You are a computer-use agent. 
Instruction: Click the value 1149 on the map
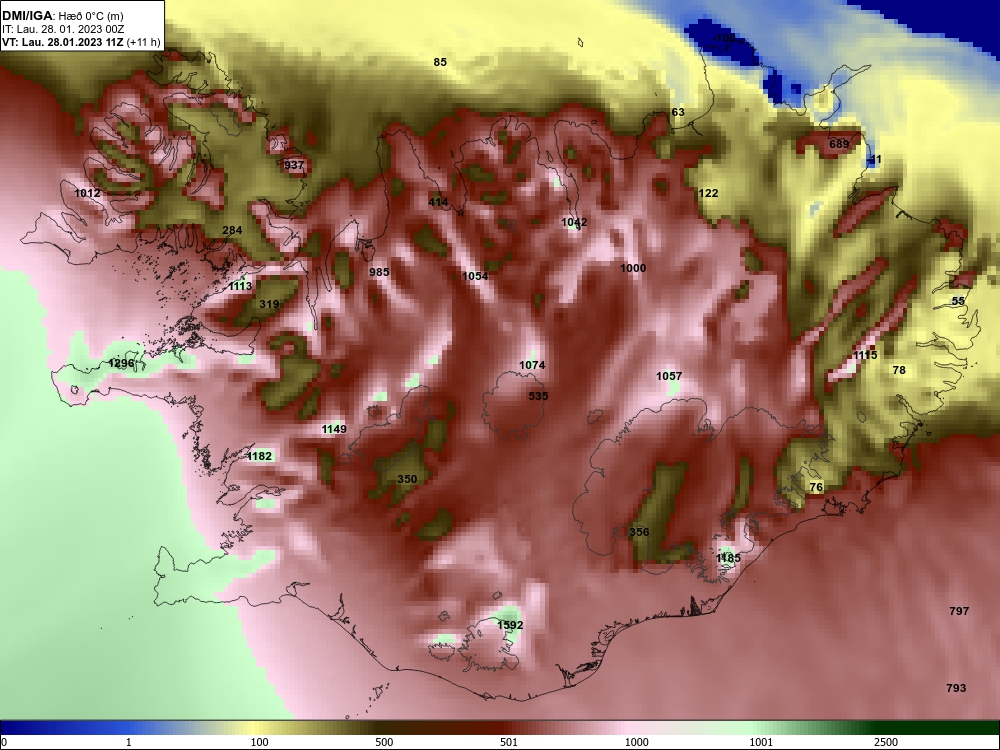coord(334,429)
